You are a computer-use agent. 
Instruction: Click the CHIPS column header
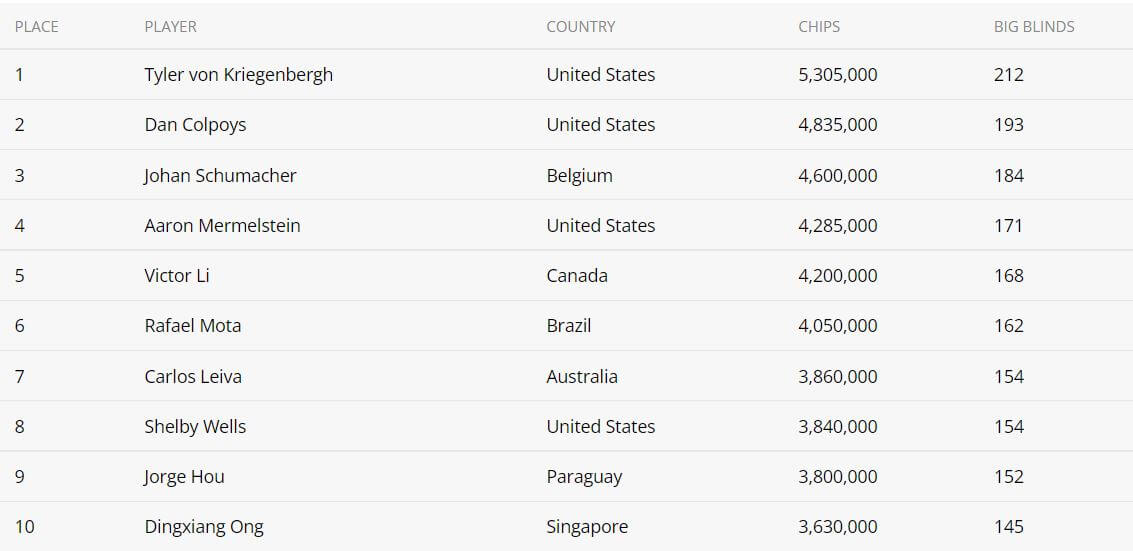coord(819,27)
